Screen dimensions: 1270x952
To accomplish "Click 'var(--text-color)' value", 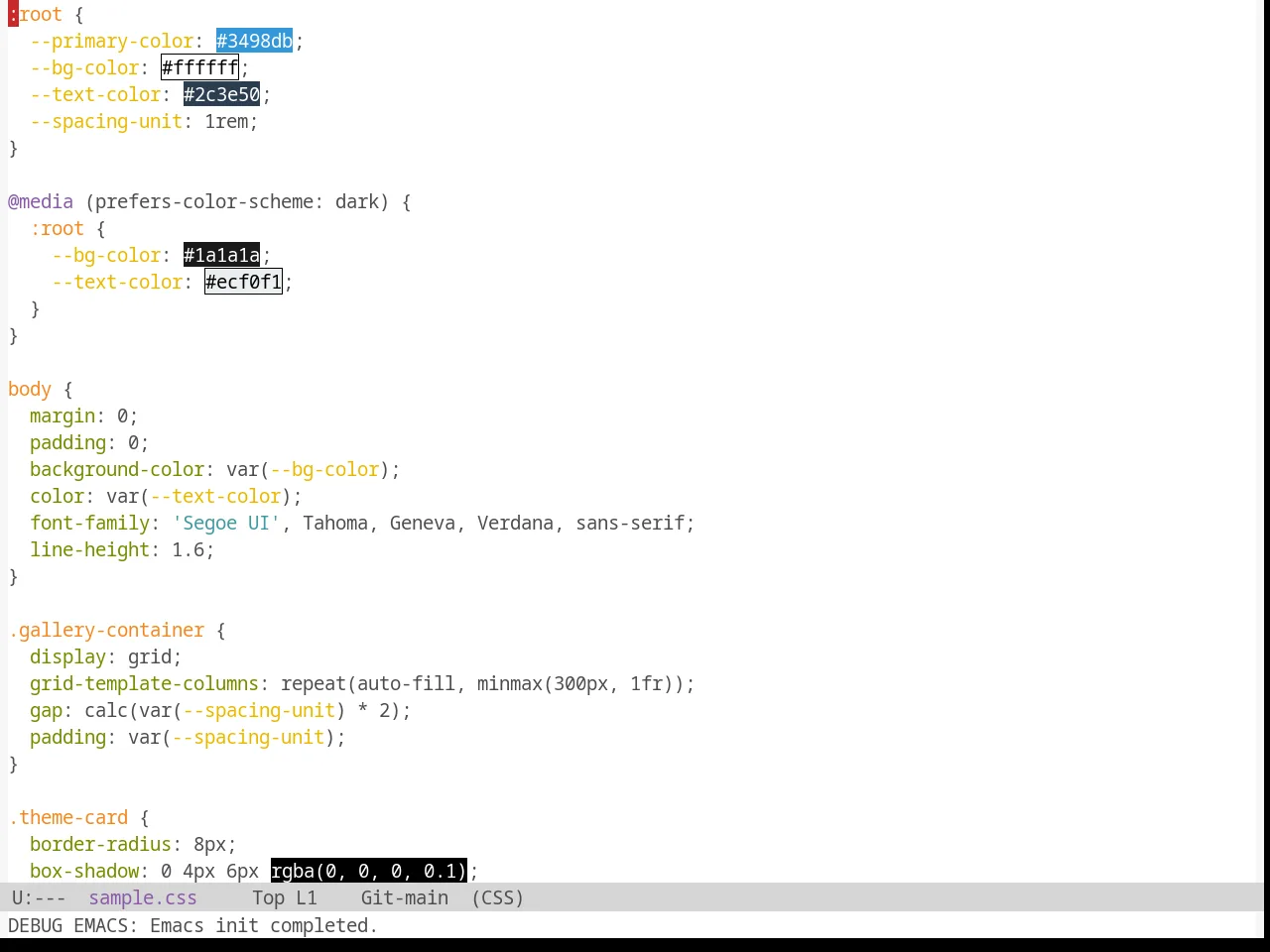I will point(198,496).
